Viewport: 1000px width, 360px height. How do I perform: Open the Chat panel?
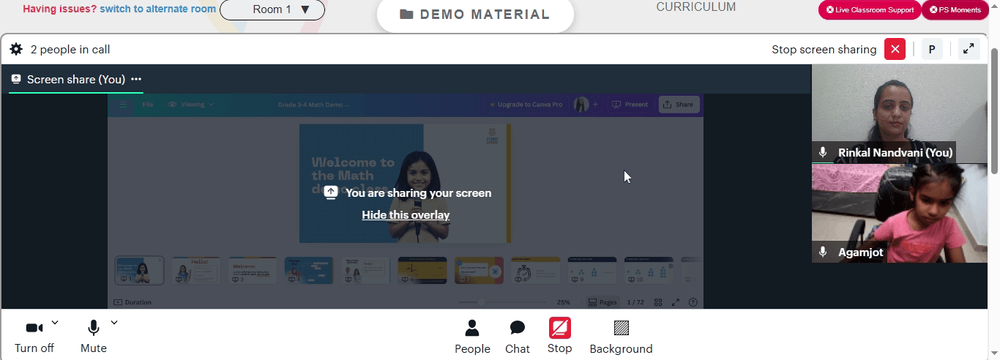click(517, 337)
